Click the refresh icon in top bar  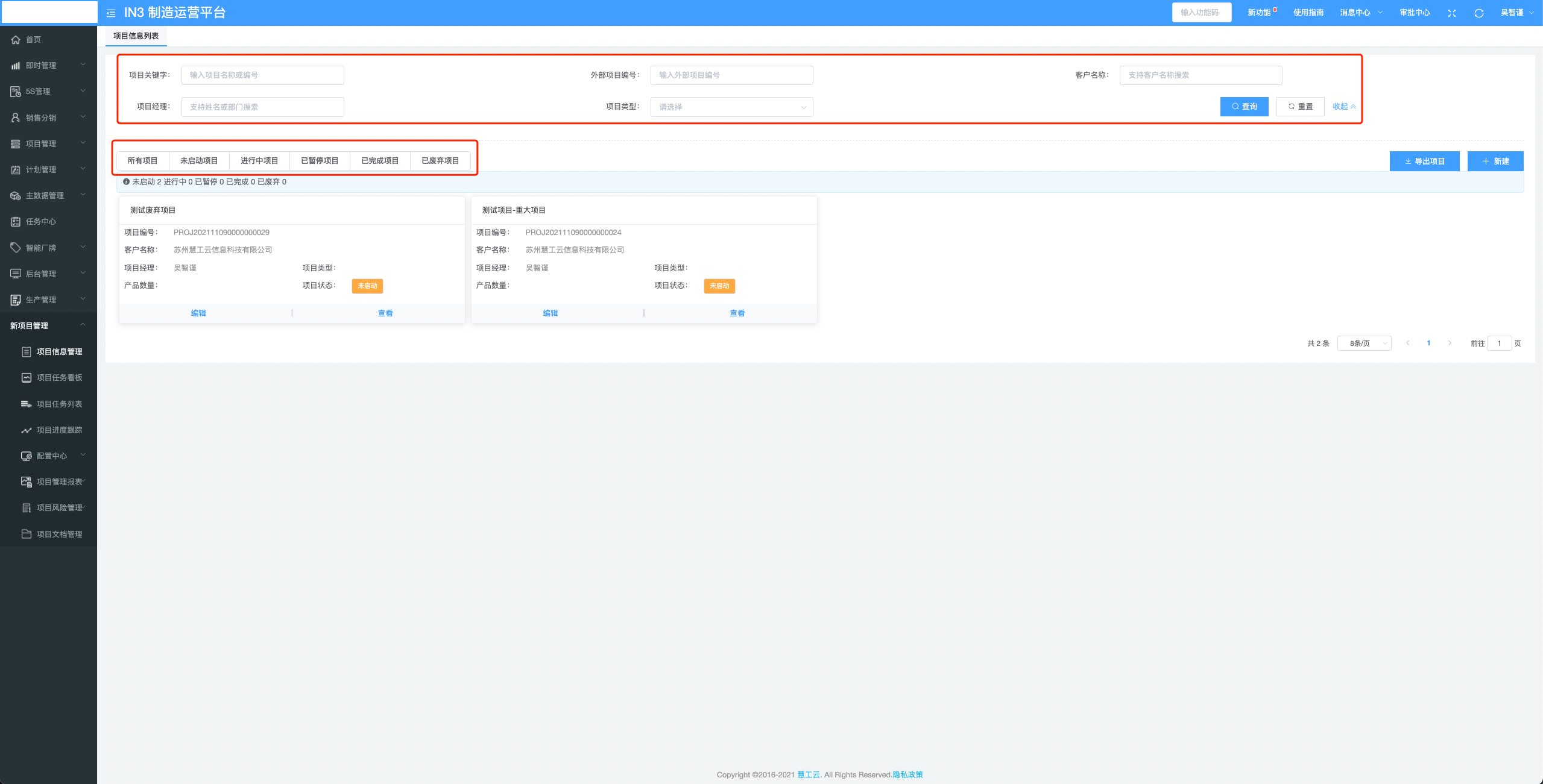click(x=1478, y=13)
